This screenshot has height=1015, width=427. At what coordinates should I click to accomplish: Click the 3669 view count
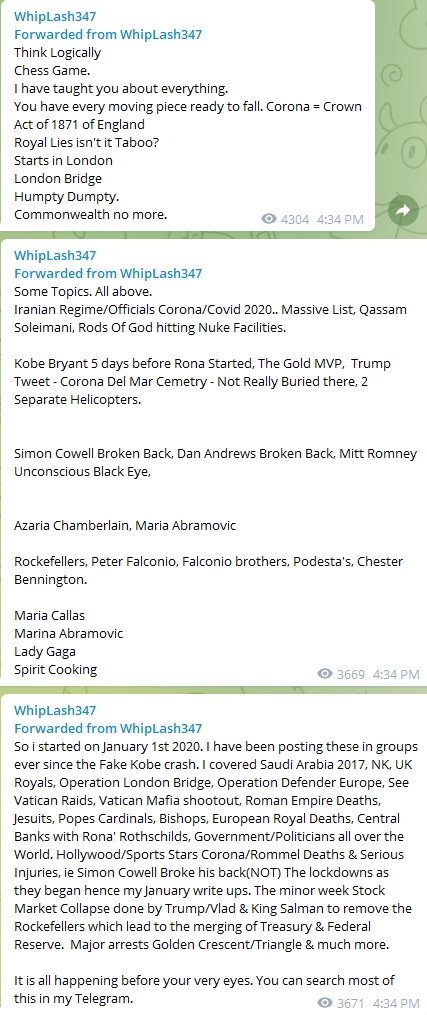click(351, 674)
